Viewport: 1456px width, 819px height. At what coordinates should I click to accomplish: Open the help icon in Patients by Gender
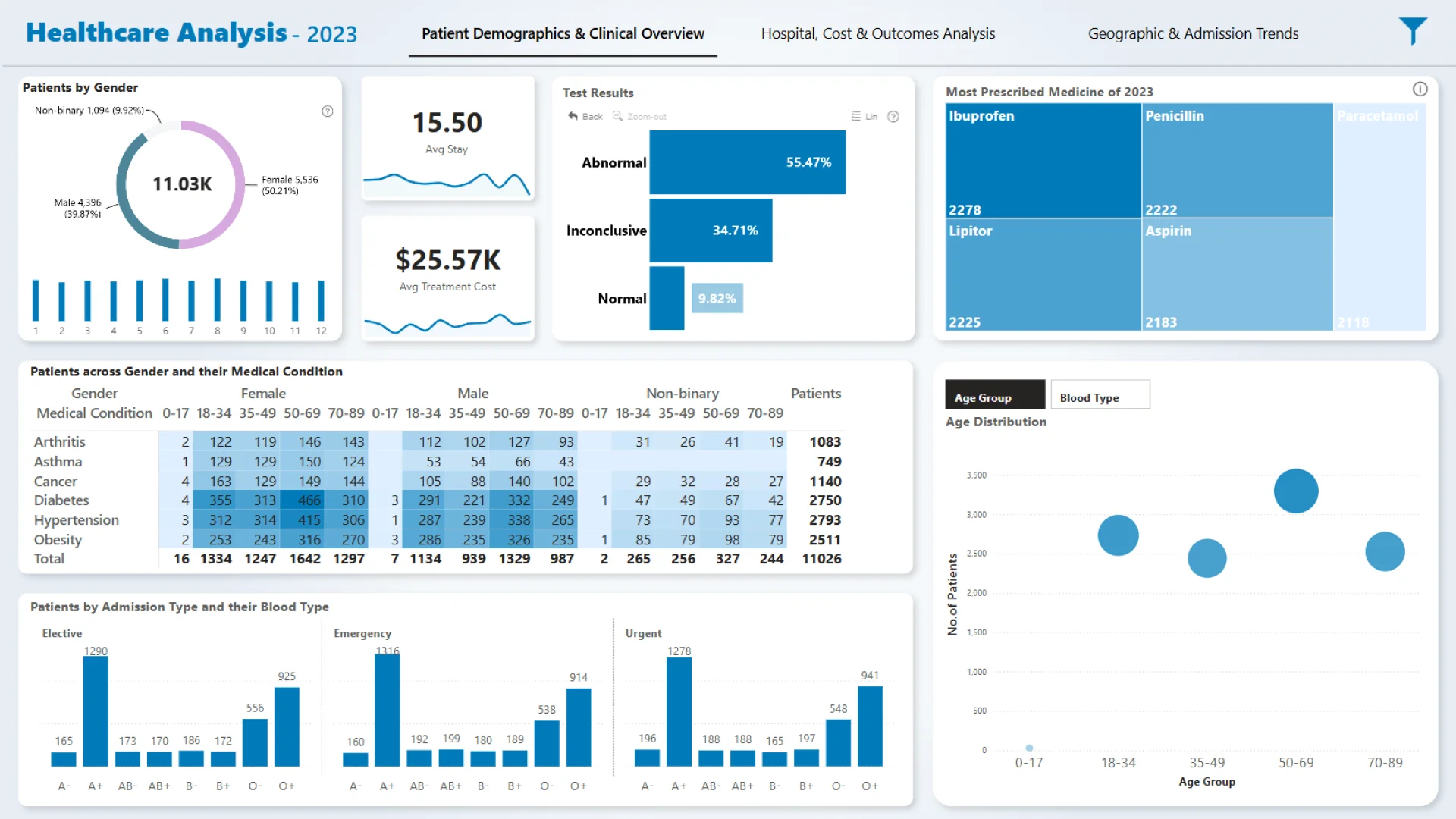click(328, 111)
